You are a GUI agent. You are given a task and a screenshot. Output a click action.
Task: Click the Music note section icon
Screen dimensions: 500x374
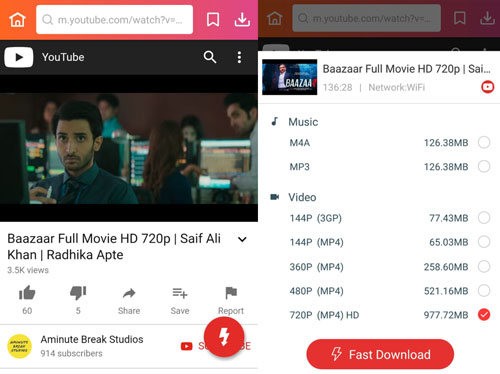(274, 121)
